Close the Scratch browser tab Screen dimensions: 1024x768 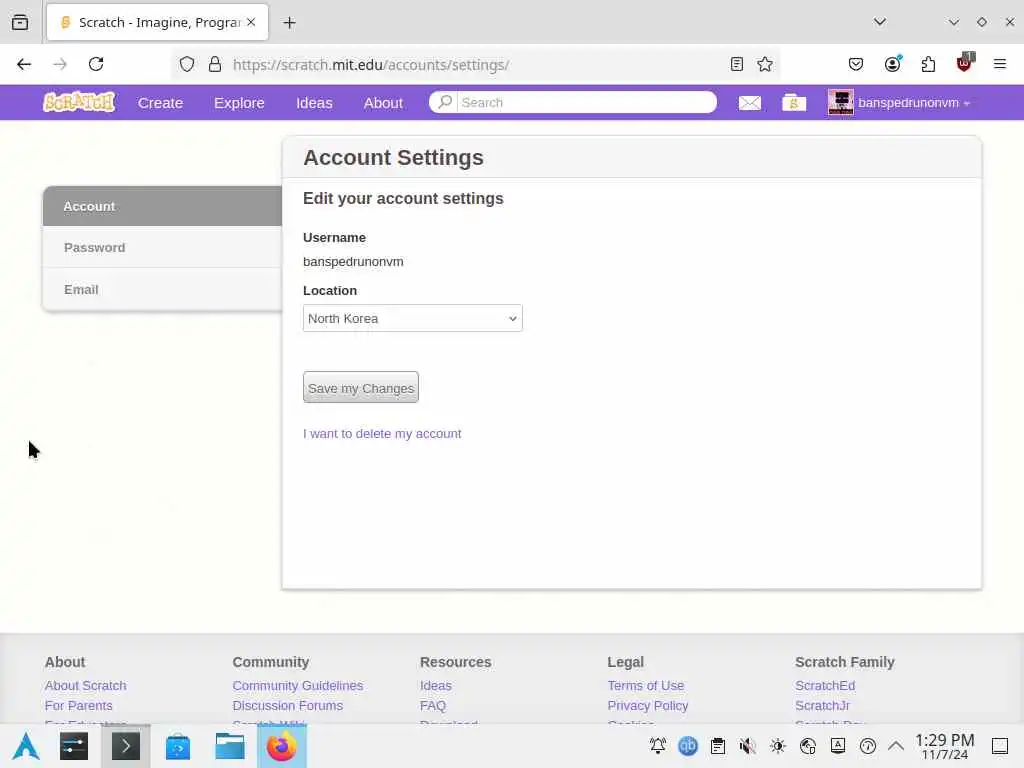[251, 22]
